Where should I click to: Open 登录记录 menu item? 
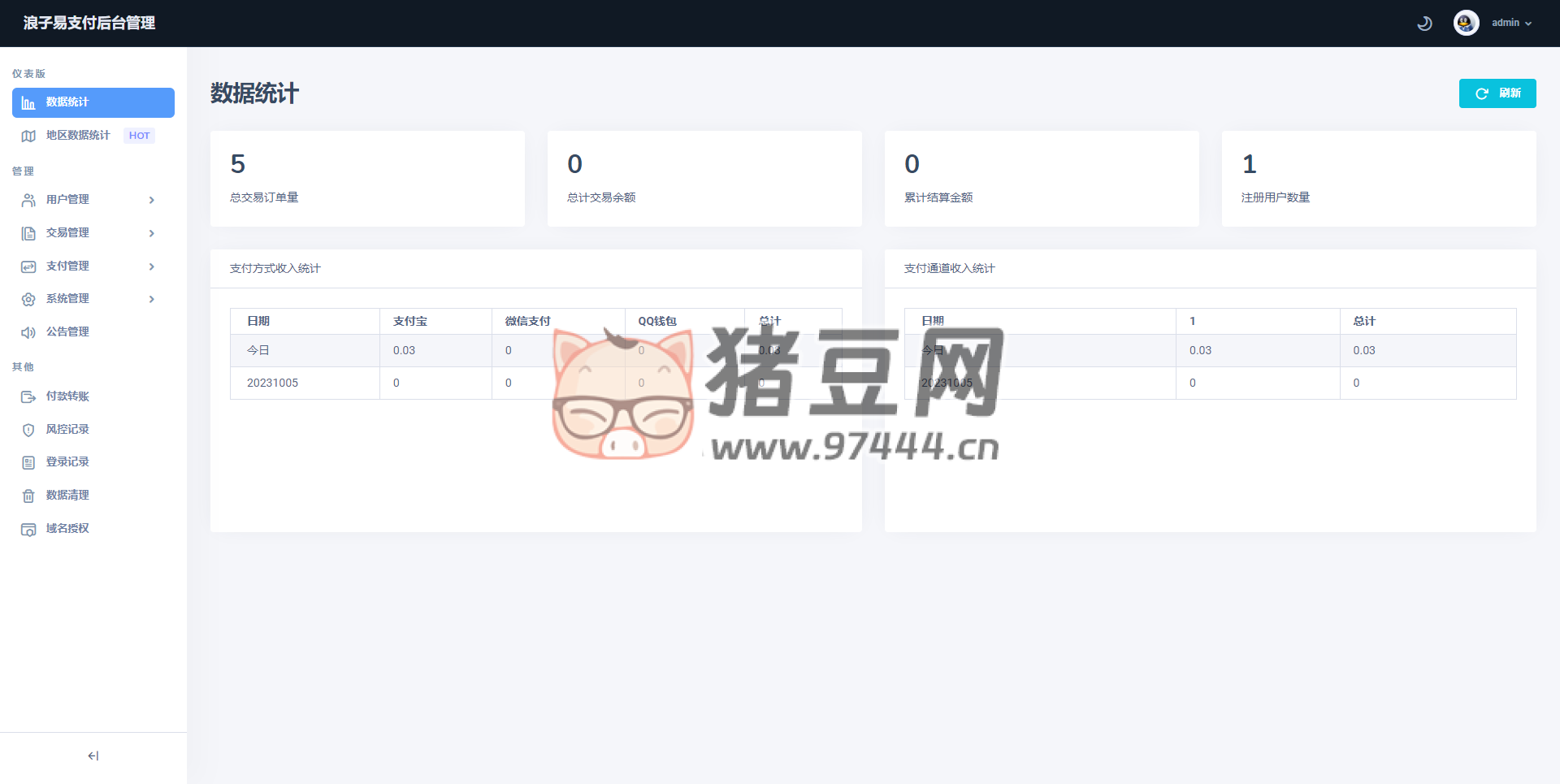coord(93,461)
